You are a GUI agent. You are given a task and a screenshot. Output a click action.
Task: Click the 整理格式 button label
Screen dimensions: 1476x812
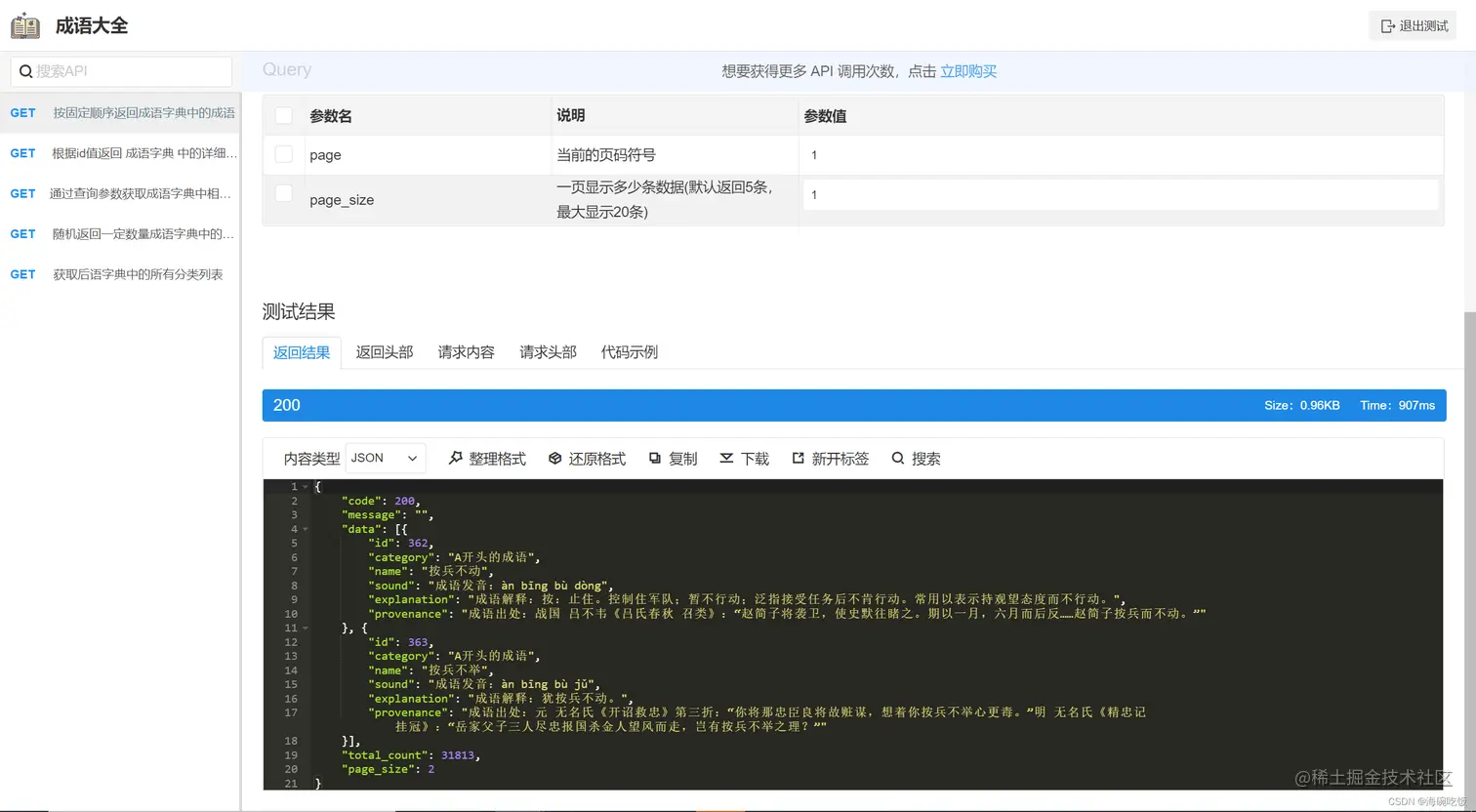(498, 459)
